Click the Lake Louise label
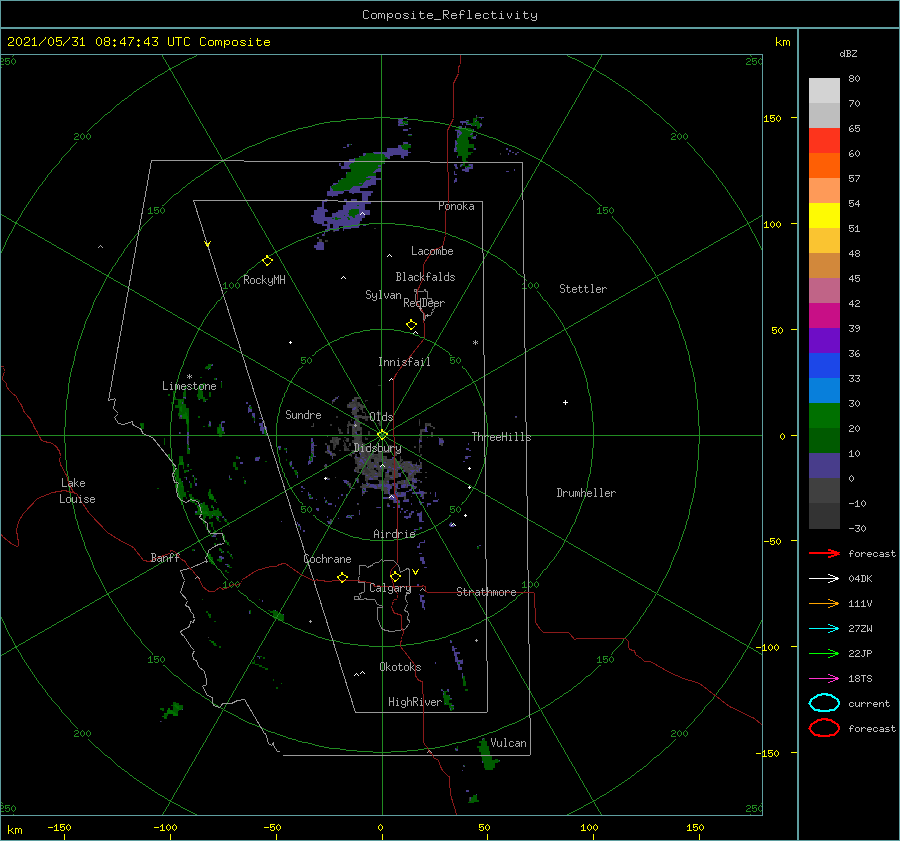 [77, 491]
